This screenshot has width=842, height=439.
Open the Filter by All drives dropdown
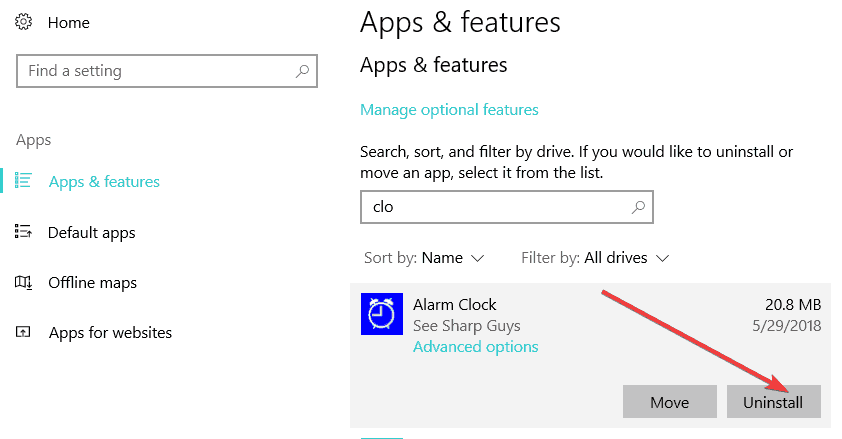595,258
